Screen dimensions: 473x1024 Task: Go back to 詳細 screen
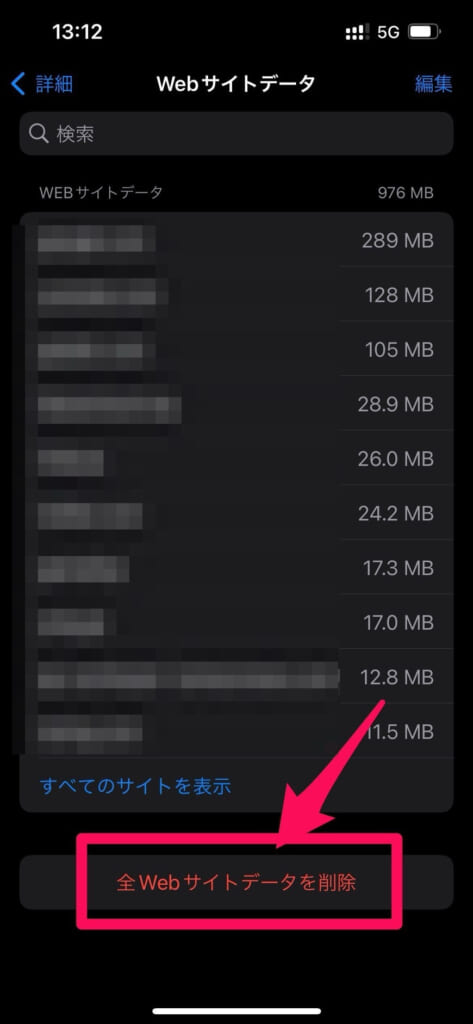click(x=42, y=84)
